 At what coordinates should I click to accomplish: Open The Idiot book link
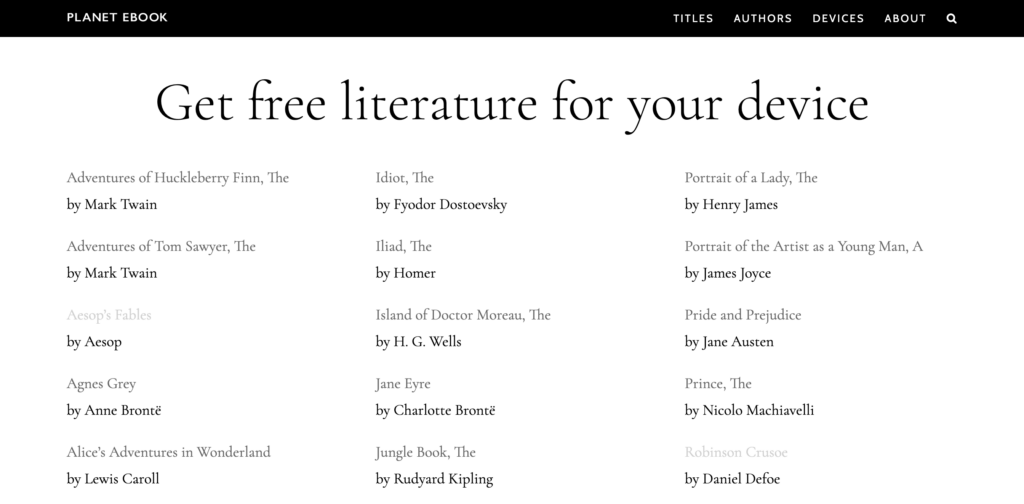coord(404,178)
